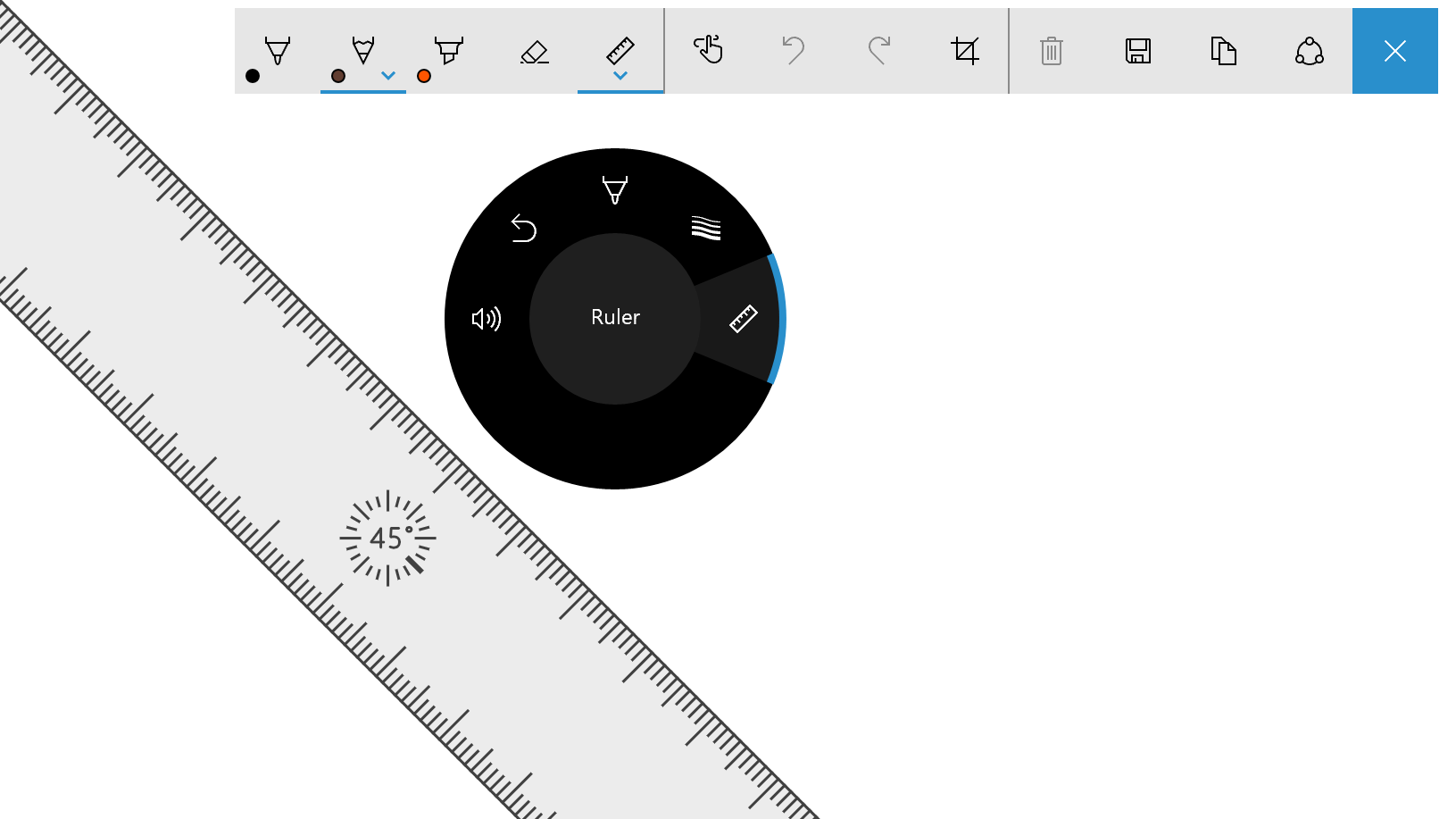The height and width of the screenshot is (819, 1456).
Task: Select the highlighter tool
Action: [449, 50]
